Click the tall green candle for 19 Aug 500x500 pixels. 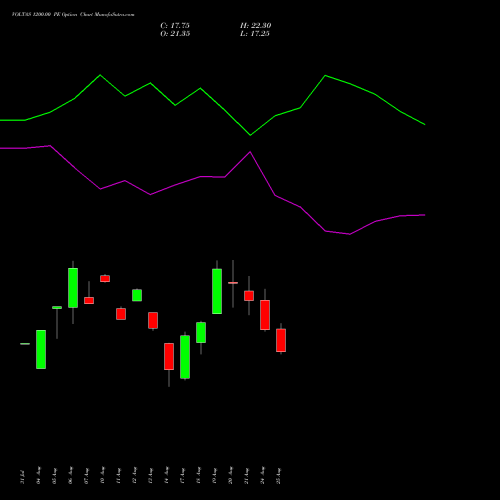(217, 291)
